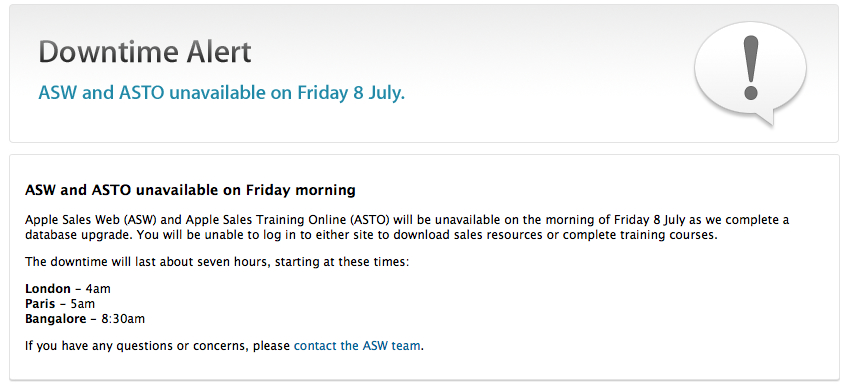Open the contact the ASW team link
Viewport: 848px width, 387px height.
point(357,345)
